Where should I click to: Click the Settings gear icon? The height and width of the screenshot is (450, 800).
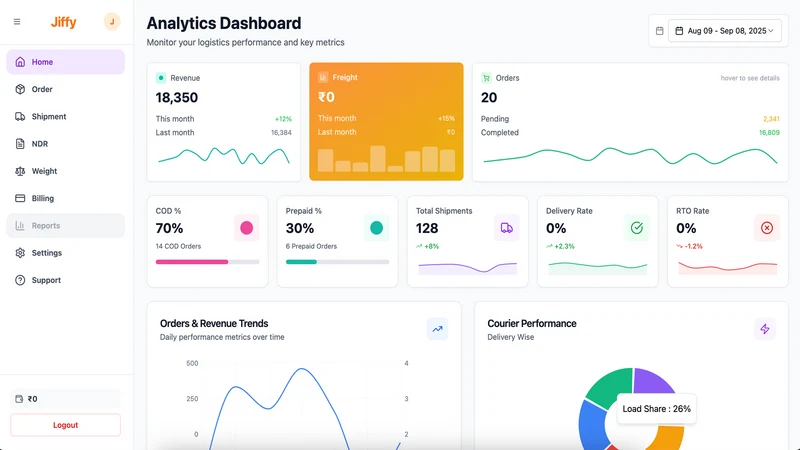[x=20, y=253]
